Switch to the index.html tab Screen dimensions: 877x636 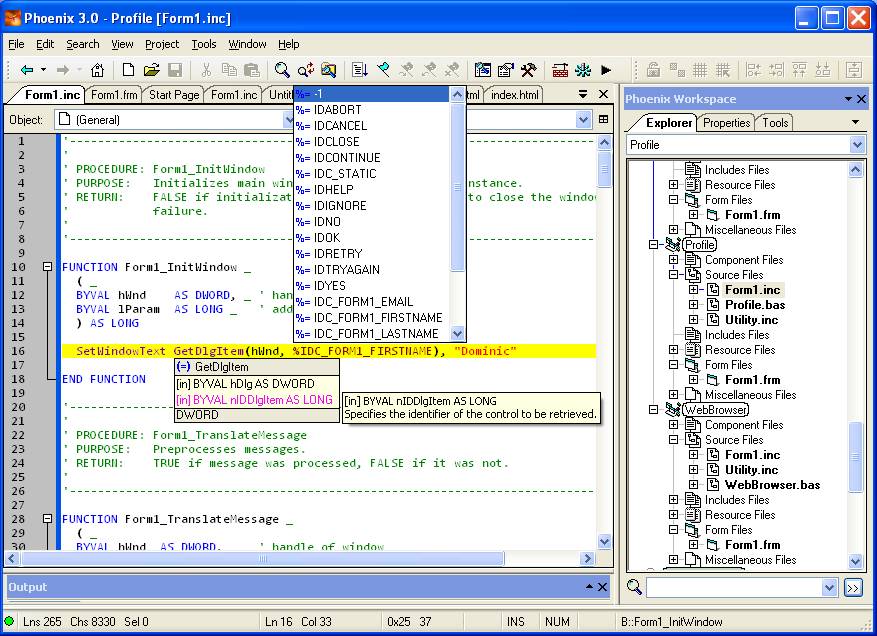(515, 95)
